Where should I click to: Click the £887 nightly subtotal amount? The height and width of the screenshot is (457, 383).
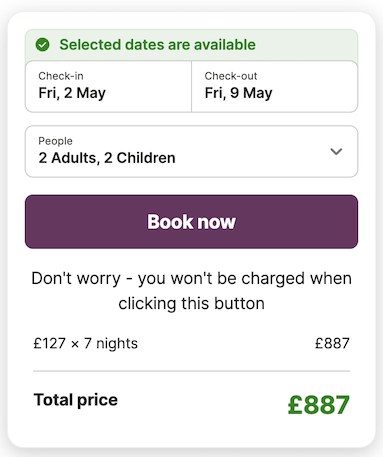pos(332,343)
